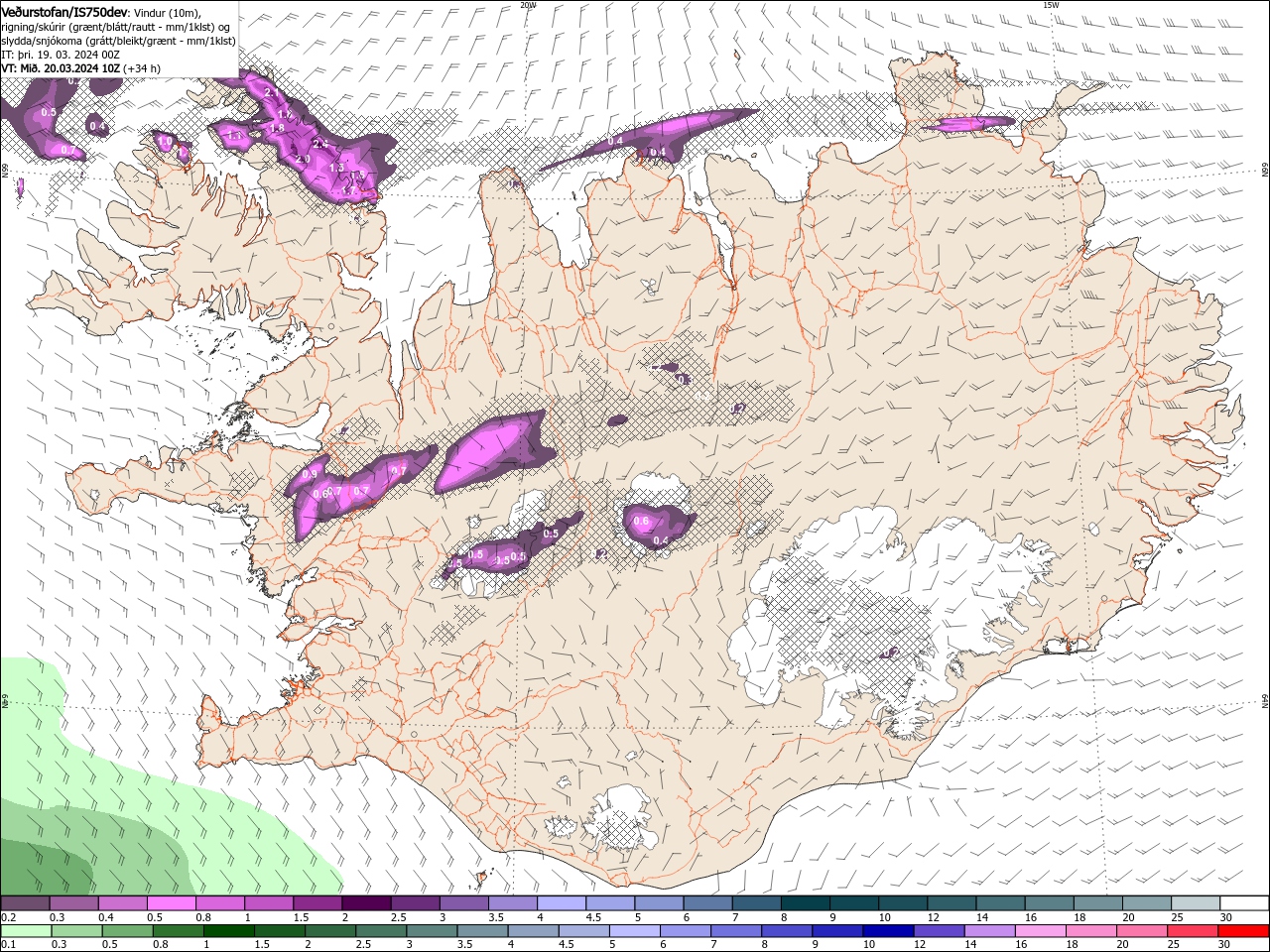Click the white snow swatch after 30

tap(1244, 903)
